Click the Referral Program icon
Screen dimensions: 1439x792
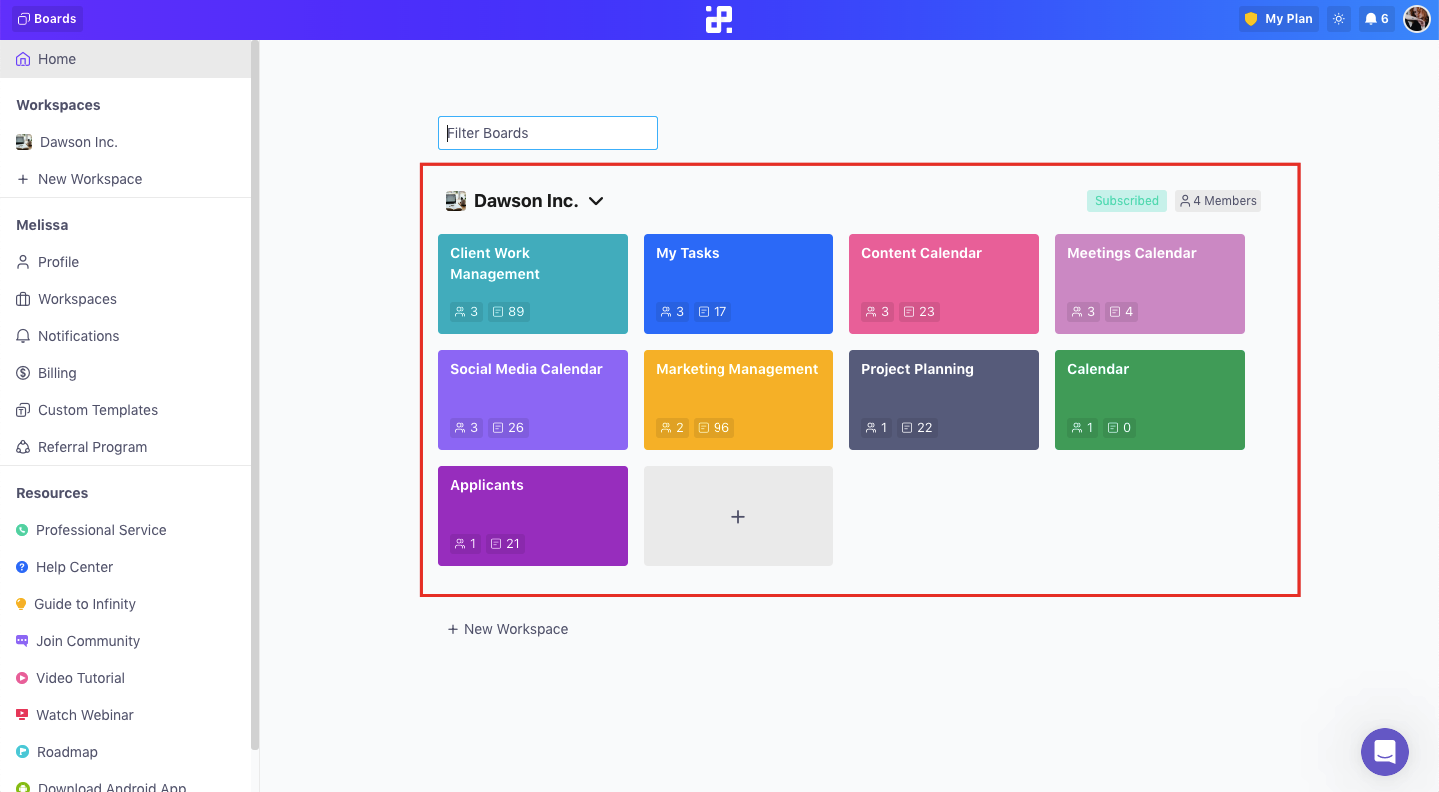(22, 447)
